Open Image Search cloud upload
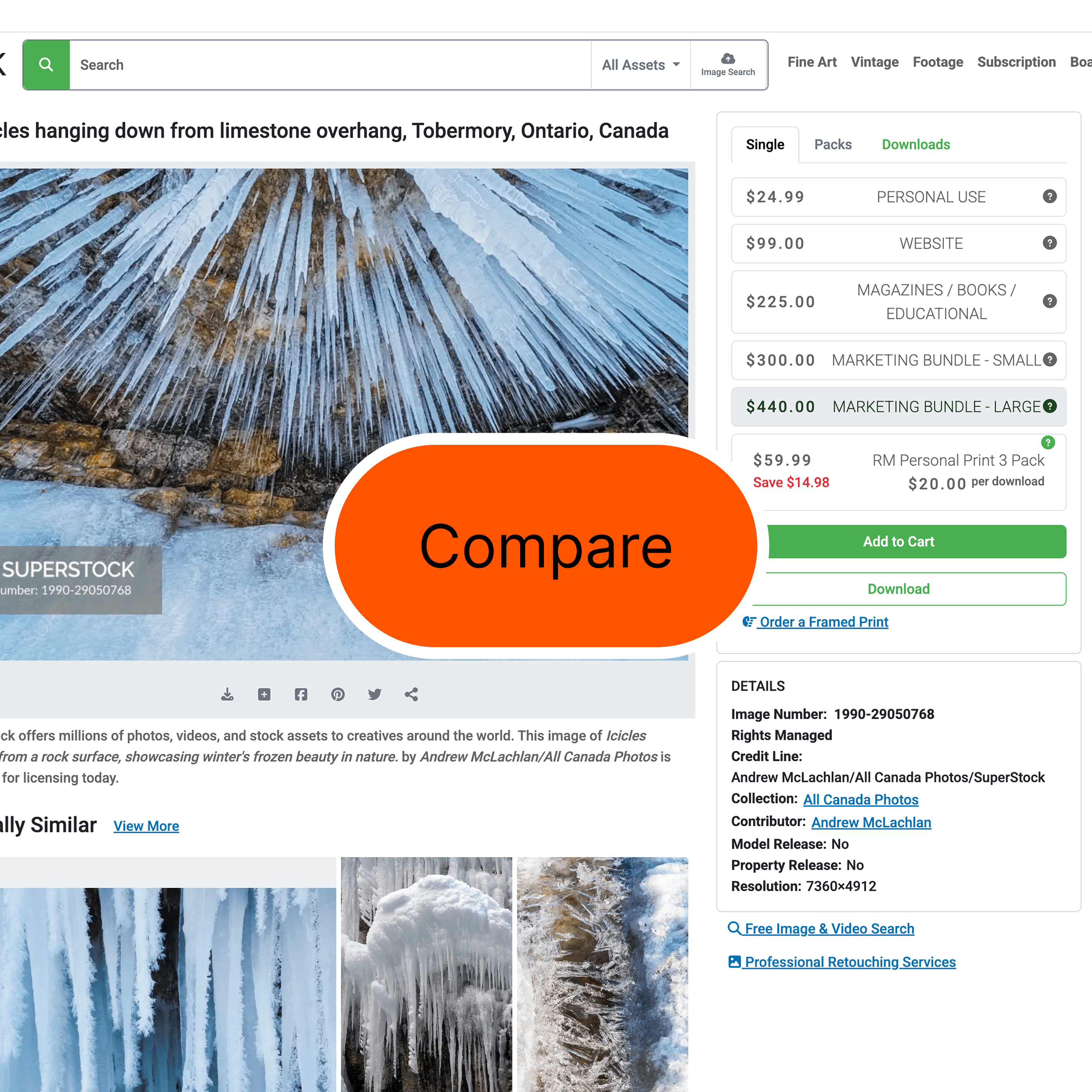 tap(727, 65)
